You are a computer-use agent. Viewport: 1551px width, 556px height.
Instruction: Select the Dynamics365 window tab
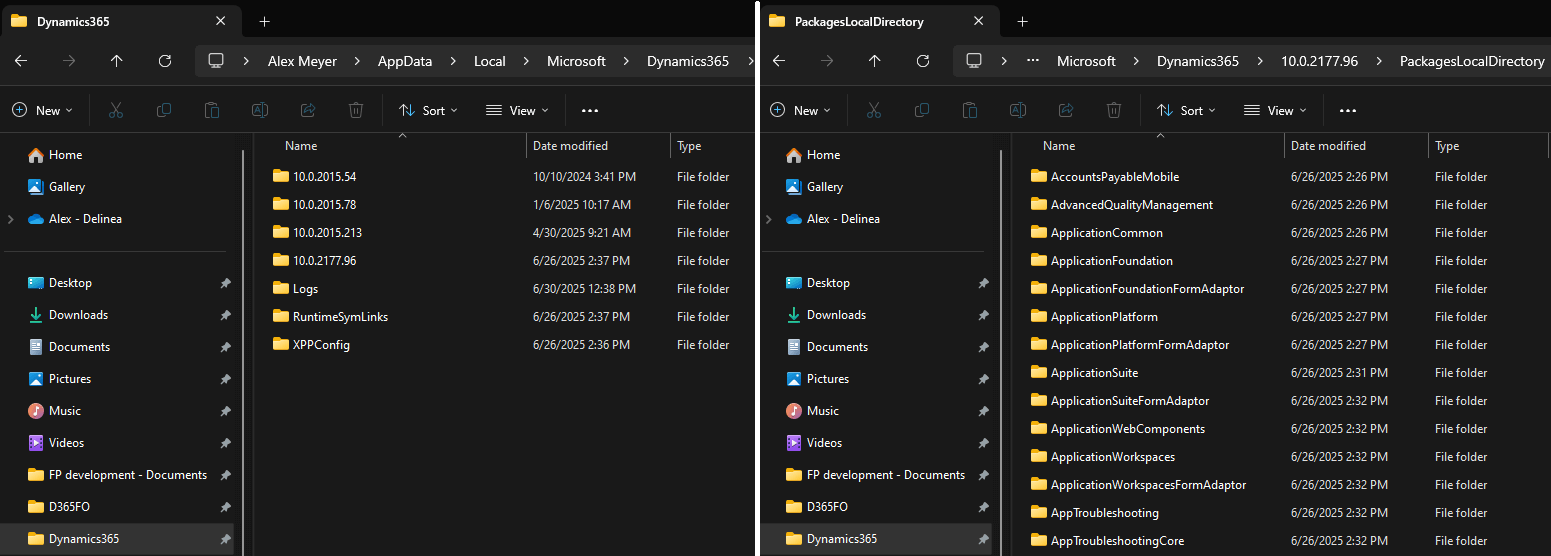(x=122, y=21)
